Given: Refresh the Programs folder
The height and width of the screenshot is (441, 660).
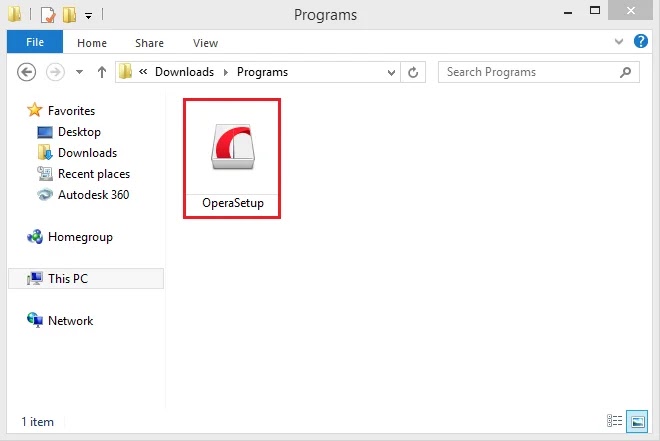Looking at the screenshot, I should click(x=413, y=72).
